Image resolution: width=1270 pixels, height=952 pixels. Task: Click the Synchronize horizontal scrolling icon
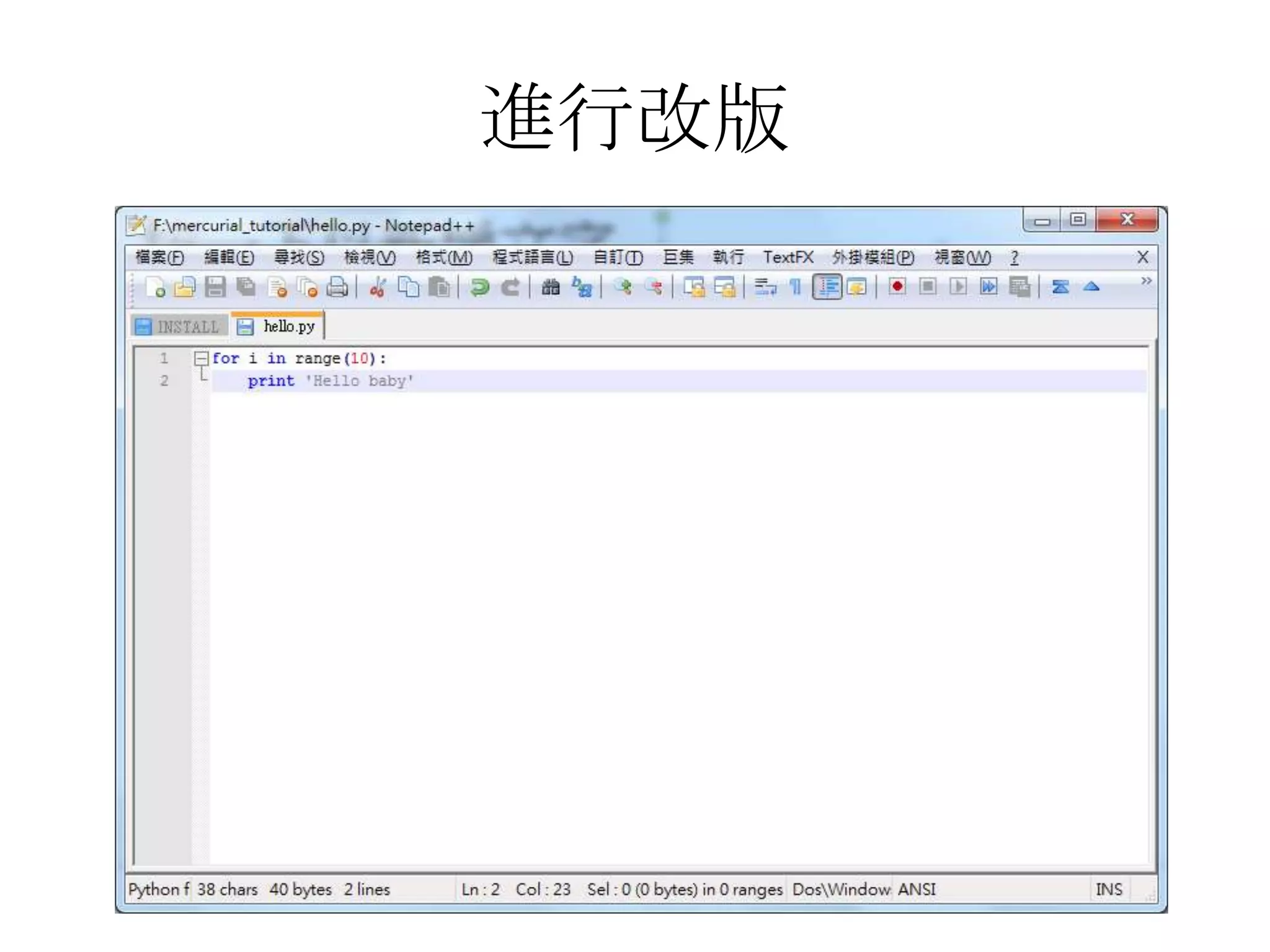(x=724, y=288)
